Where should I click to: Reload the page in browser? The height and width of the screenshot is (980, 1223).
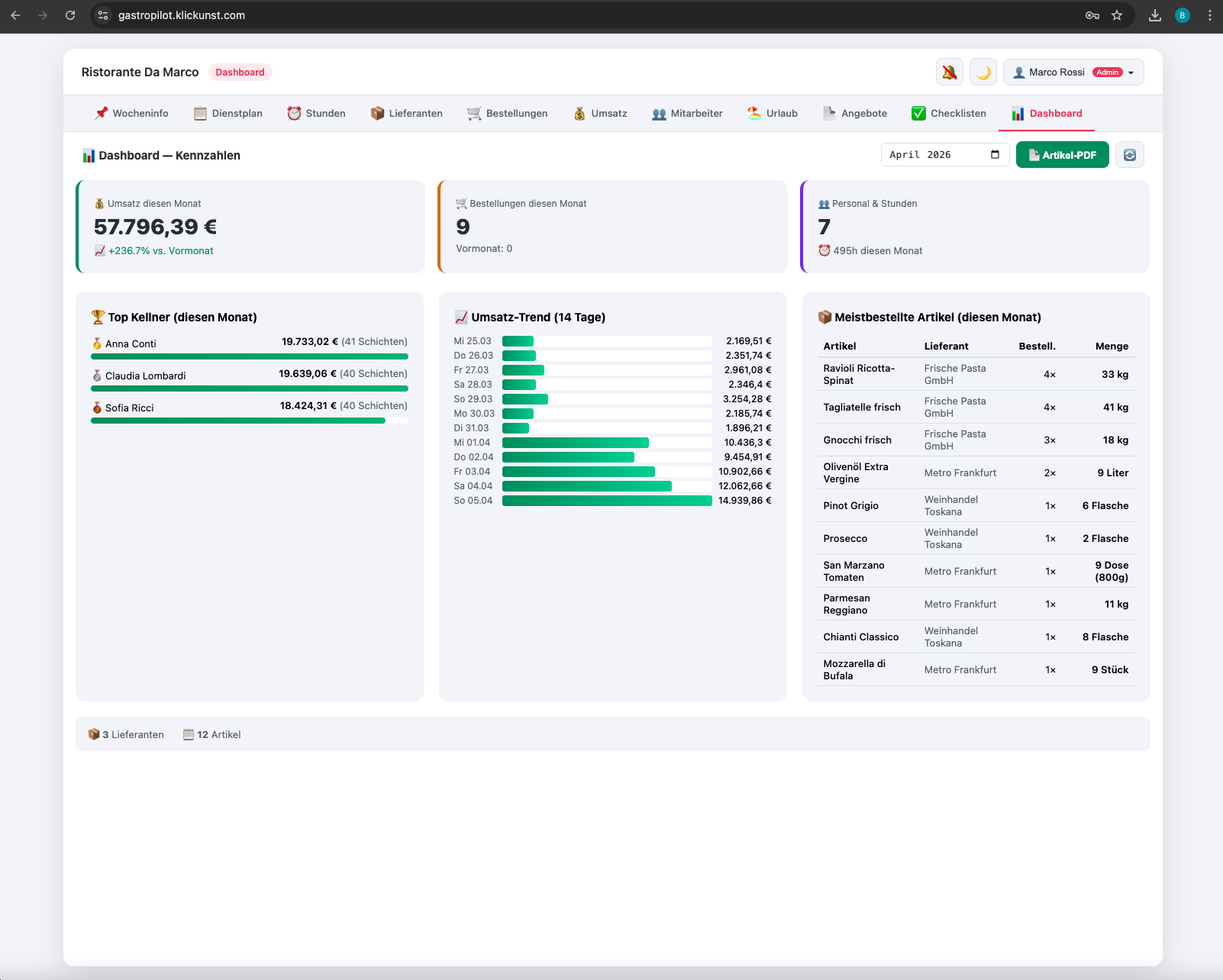pos(70,15)
